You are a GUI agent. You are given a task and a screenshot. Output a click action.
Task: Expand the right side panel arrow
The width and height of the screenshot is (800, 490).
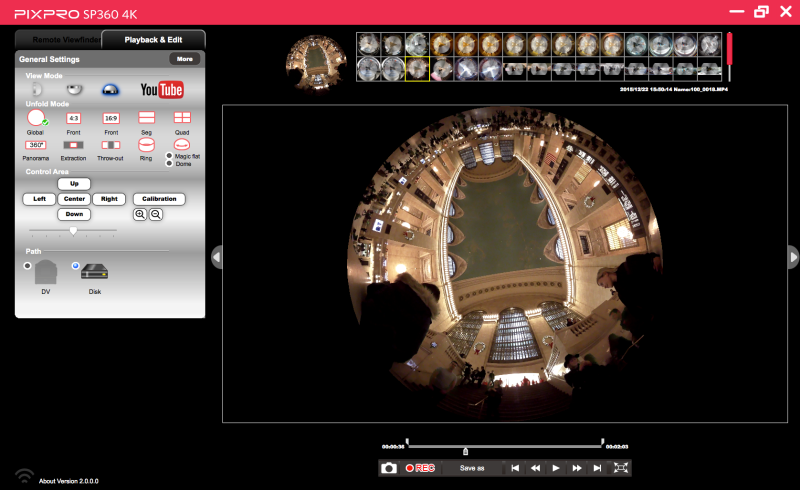coord(793,257)
